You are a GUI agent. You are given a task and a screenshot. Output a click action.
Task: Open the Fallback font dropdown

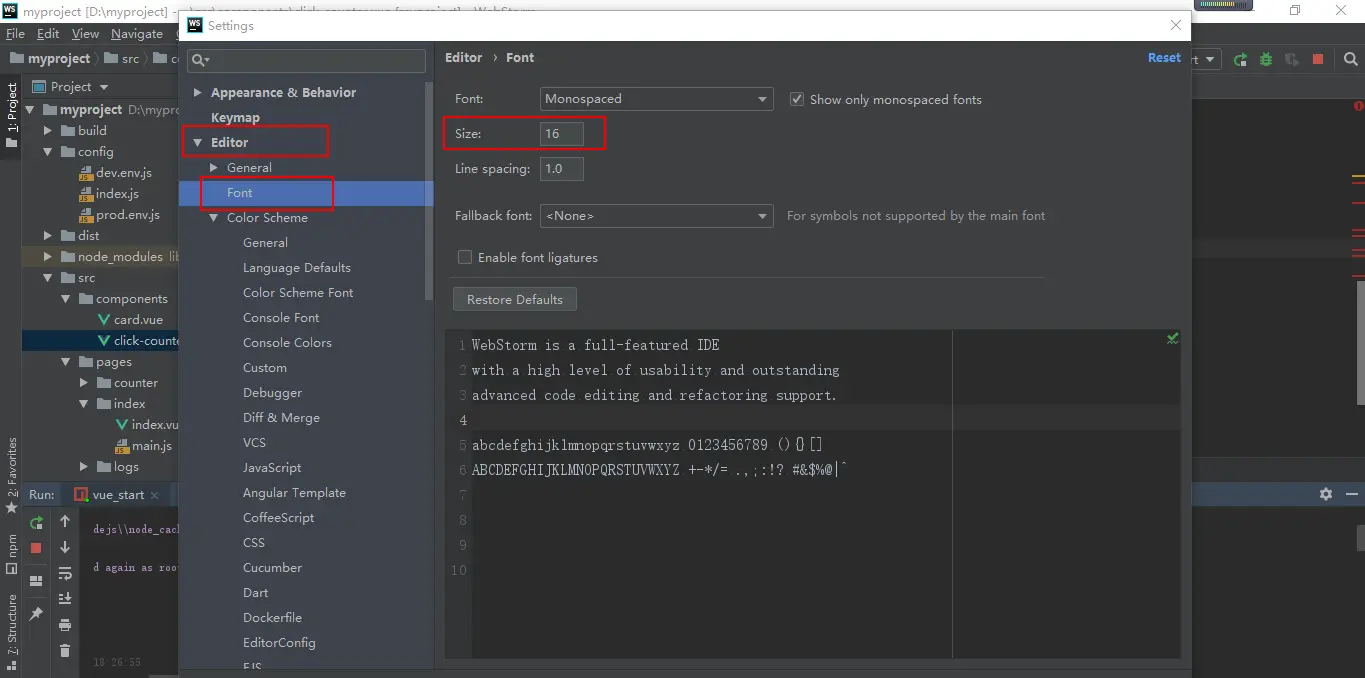[x=656, y=215]
